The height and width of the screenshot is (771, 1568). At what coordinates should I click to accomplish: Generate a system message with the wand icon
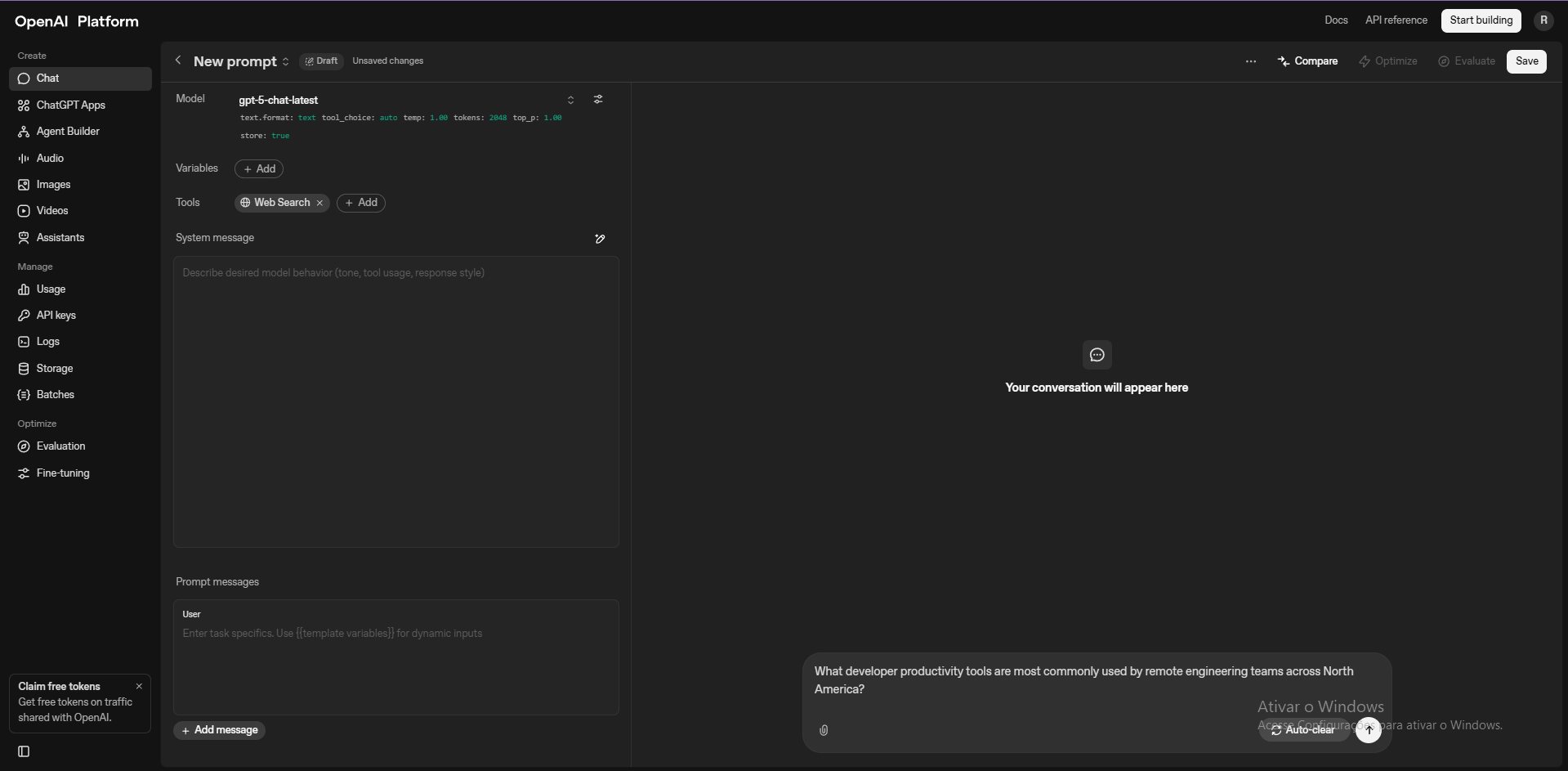[600, 238]
